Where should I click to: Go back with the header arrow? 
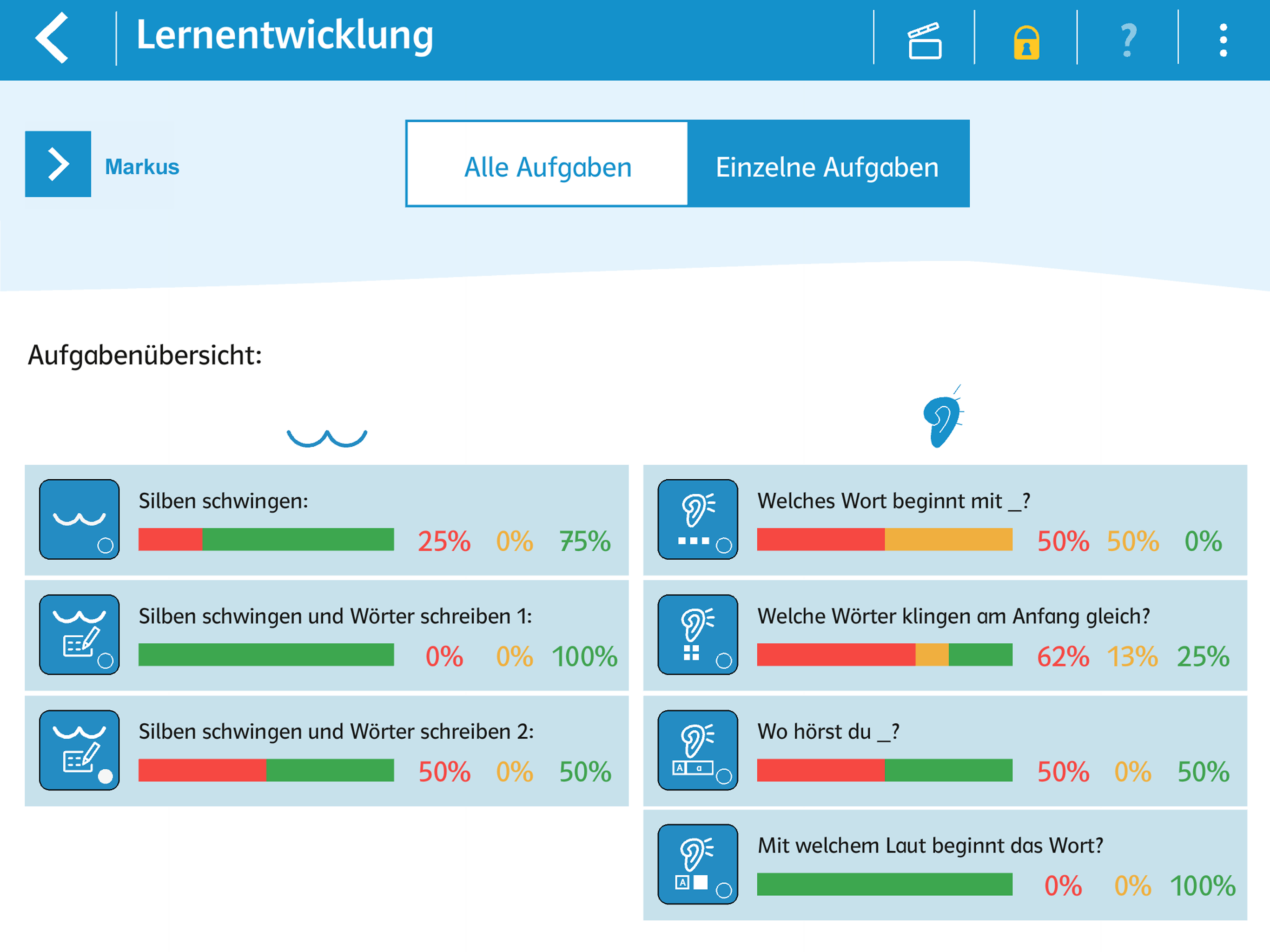point(52,38)
